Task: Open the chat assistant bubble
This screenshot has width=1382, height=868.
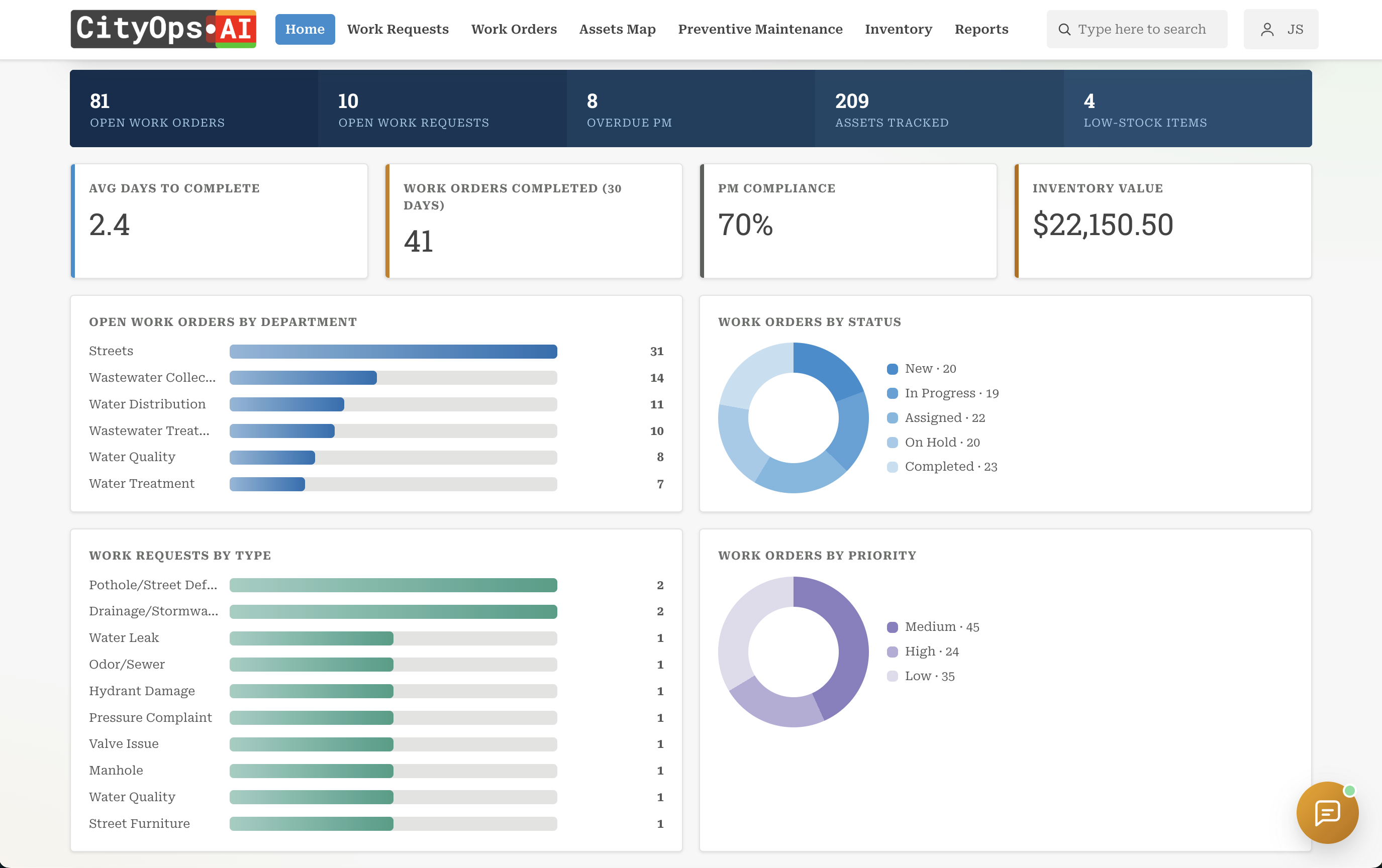Action: (x=1327, y=812)
